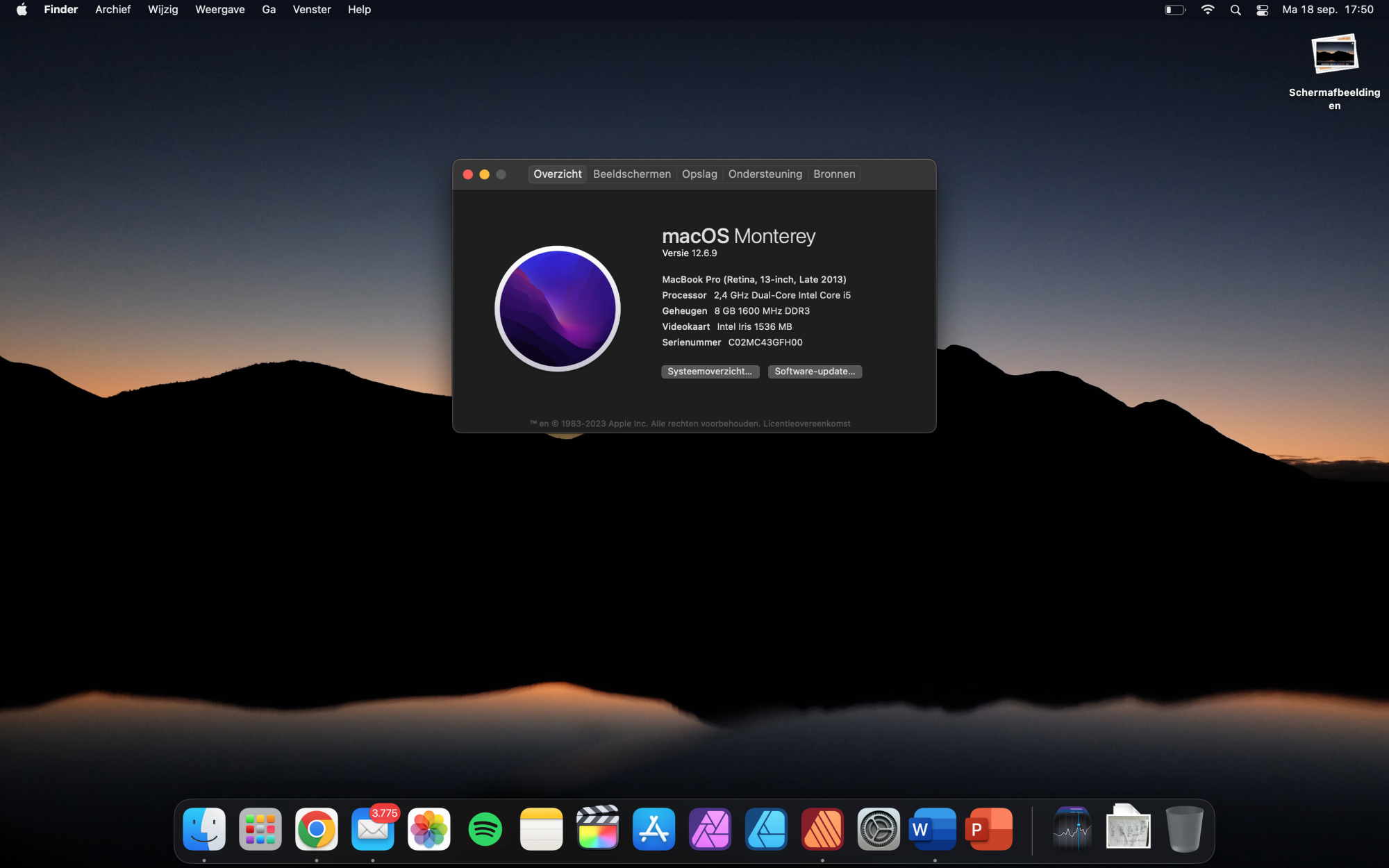Open the Licentieovereenkomst link
This screenshot has width=1389, height=868.
(x=806, y=424)
